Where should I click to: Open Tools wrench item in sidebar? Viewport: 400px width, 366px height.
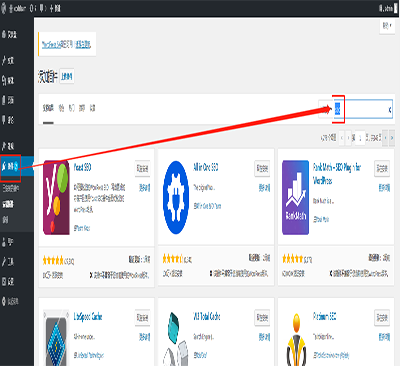[8, 262]
